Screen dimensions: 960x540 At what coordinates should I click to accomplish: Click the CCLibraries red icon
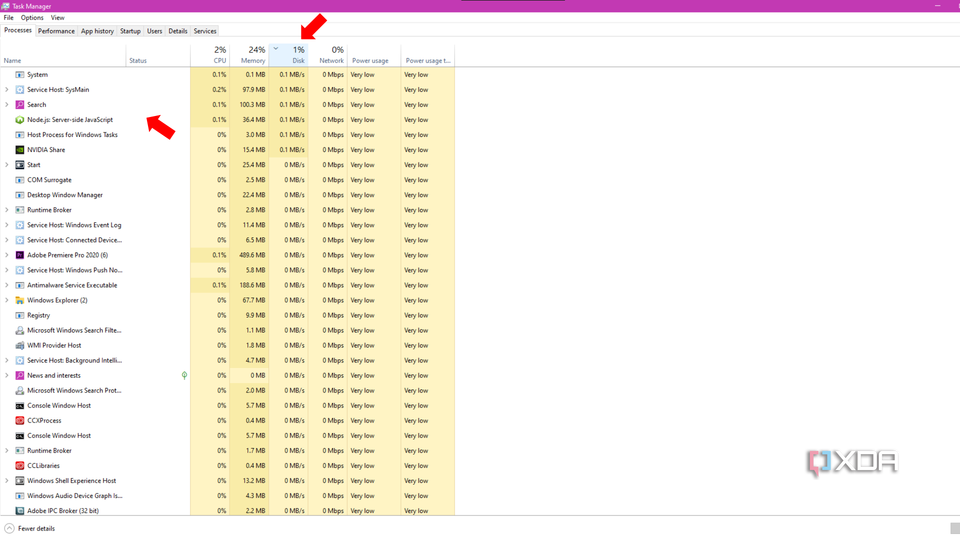point(20,466)
